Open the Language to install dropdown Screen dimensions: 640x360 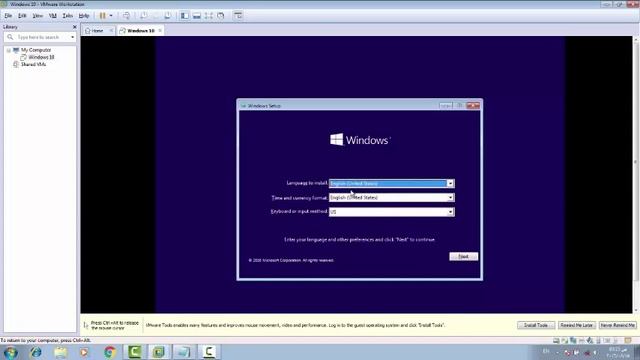(450, 184)
